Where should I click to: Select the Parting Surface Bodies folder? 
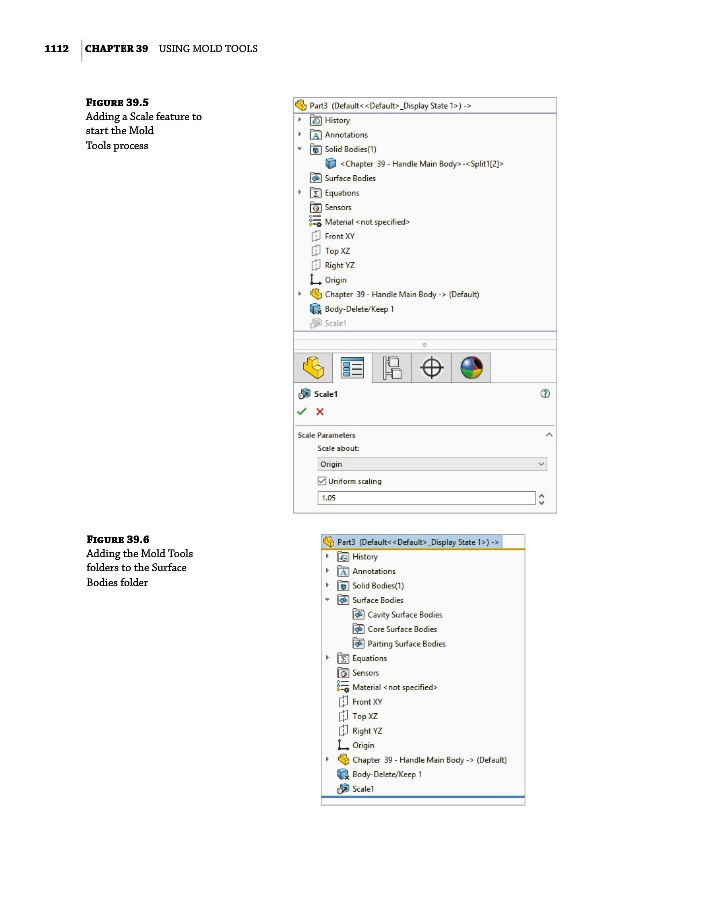tap(406, 644)
